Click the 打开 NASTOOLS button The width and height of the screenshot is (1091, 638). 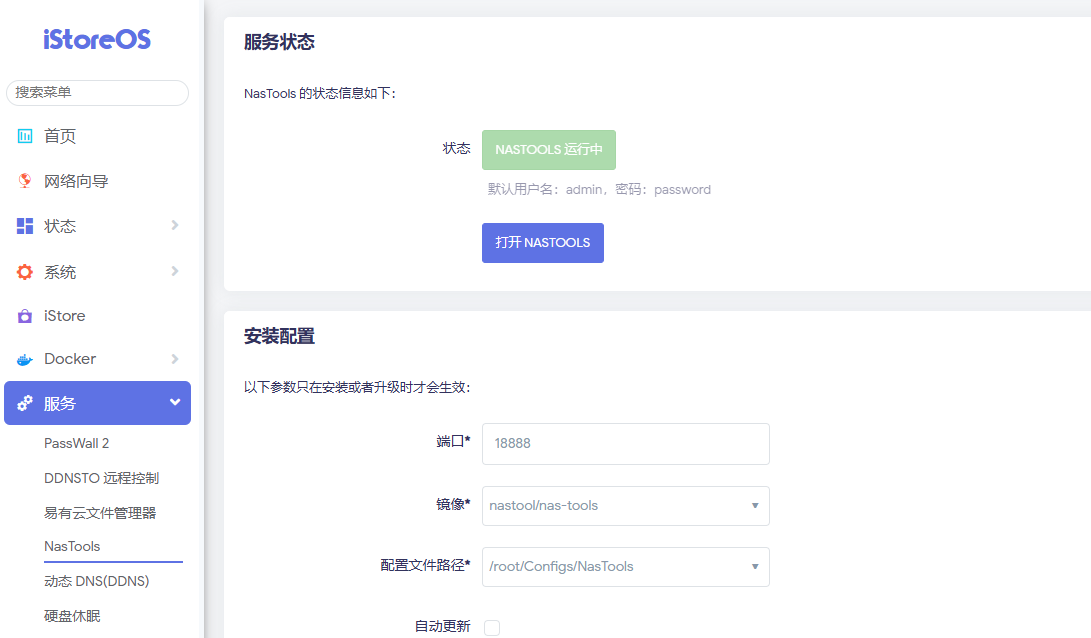(x=543, y=243)
